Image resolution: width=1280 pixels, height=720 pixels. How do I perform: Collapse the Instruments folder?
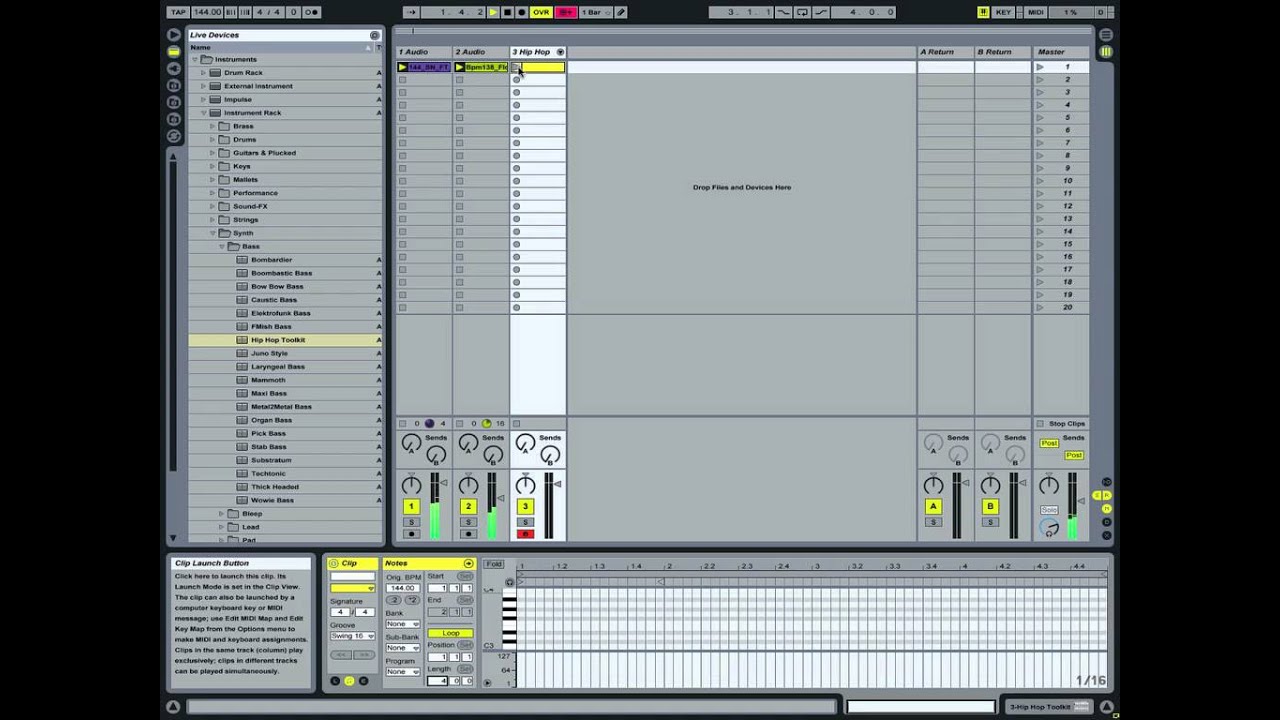[x=196, y=59]
